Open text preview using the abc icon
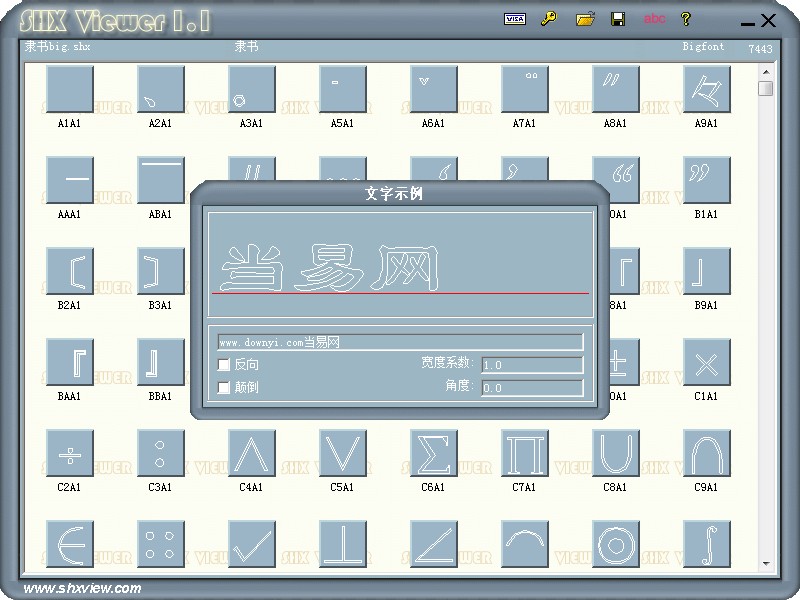The width and height of the screenshot is (800, 600). click(655, 19)
